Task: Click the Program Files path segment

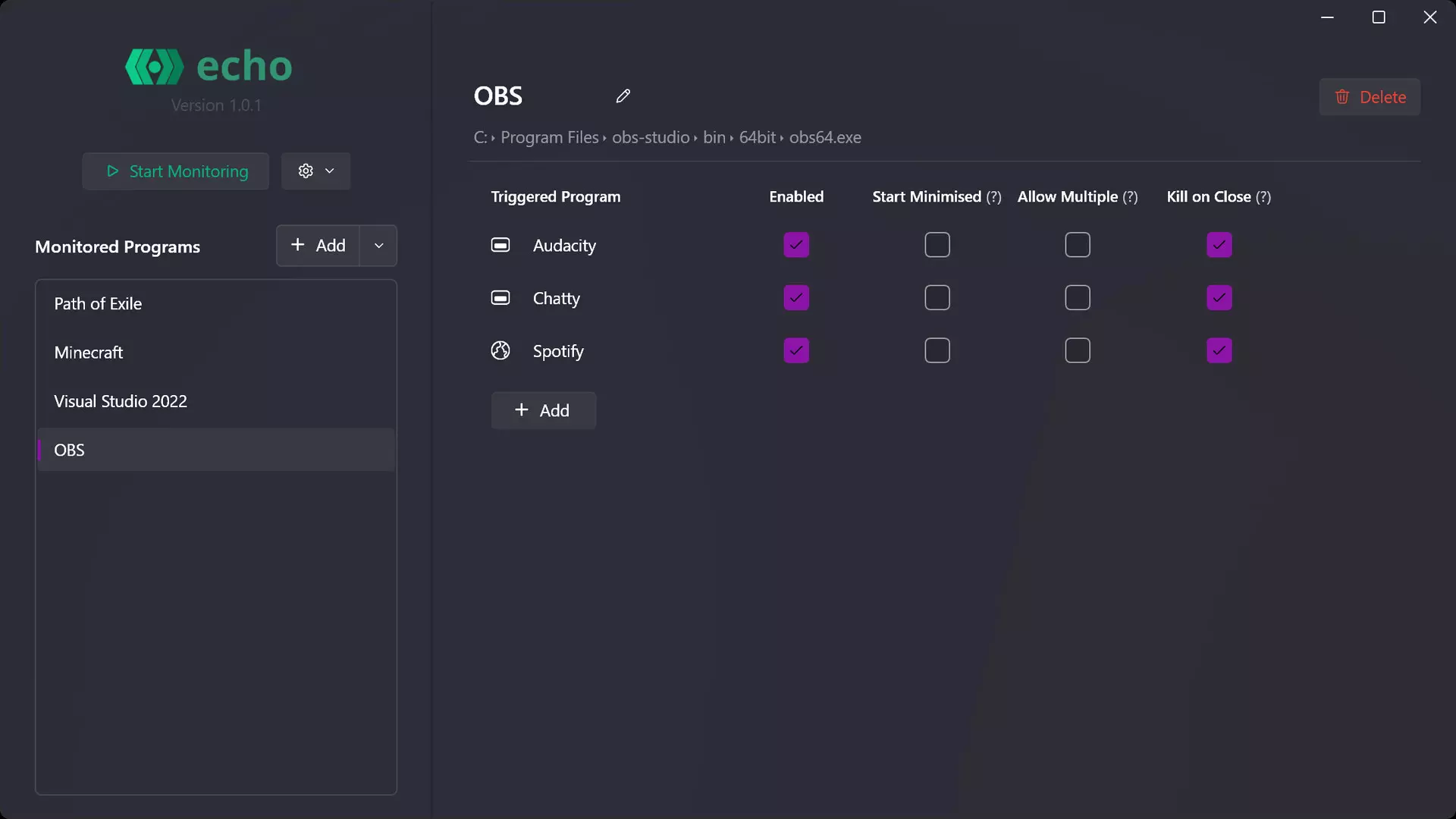Action: click(x=550, y=138)
